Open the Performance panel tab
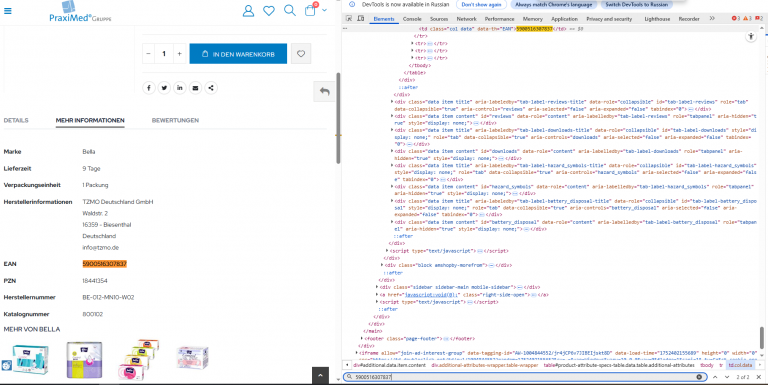The width and height of the screenshot is (768, 385). click(500, 19)
